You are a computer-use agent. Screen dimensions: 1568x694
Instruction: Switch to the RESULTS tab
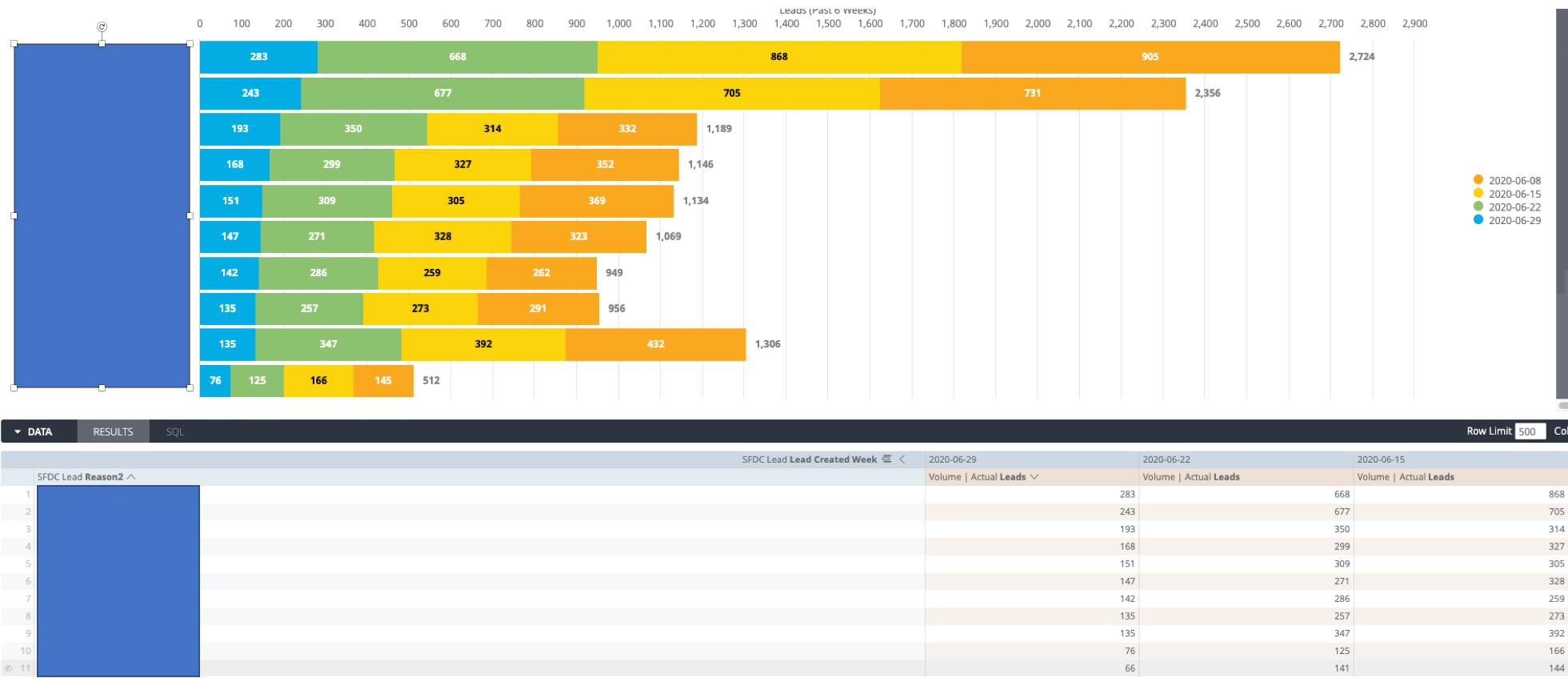coord(113,432)
